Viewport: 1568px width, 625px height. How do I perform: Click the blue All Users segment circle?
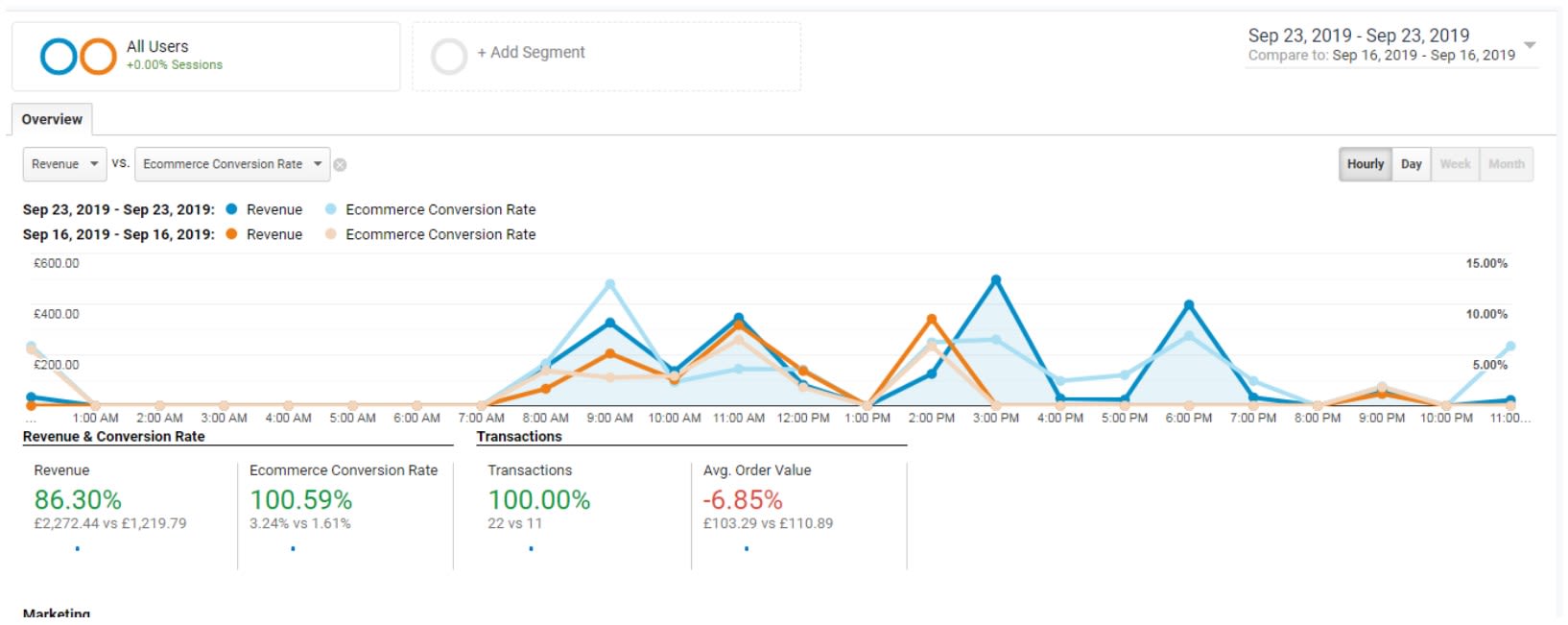(58, 57)
